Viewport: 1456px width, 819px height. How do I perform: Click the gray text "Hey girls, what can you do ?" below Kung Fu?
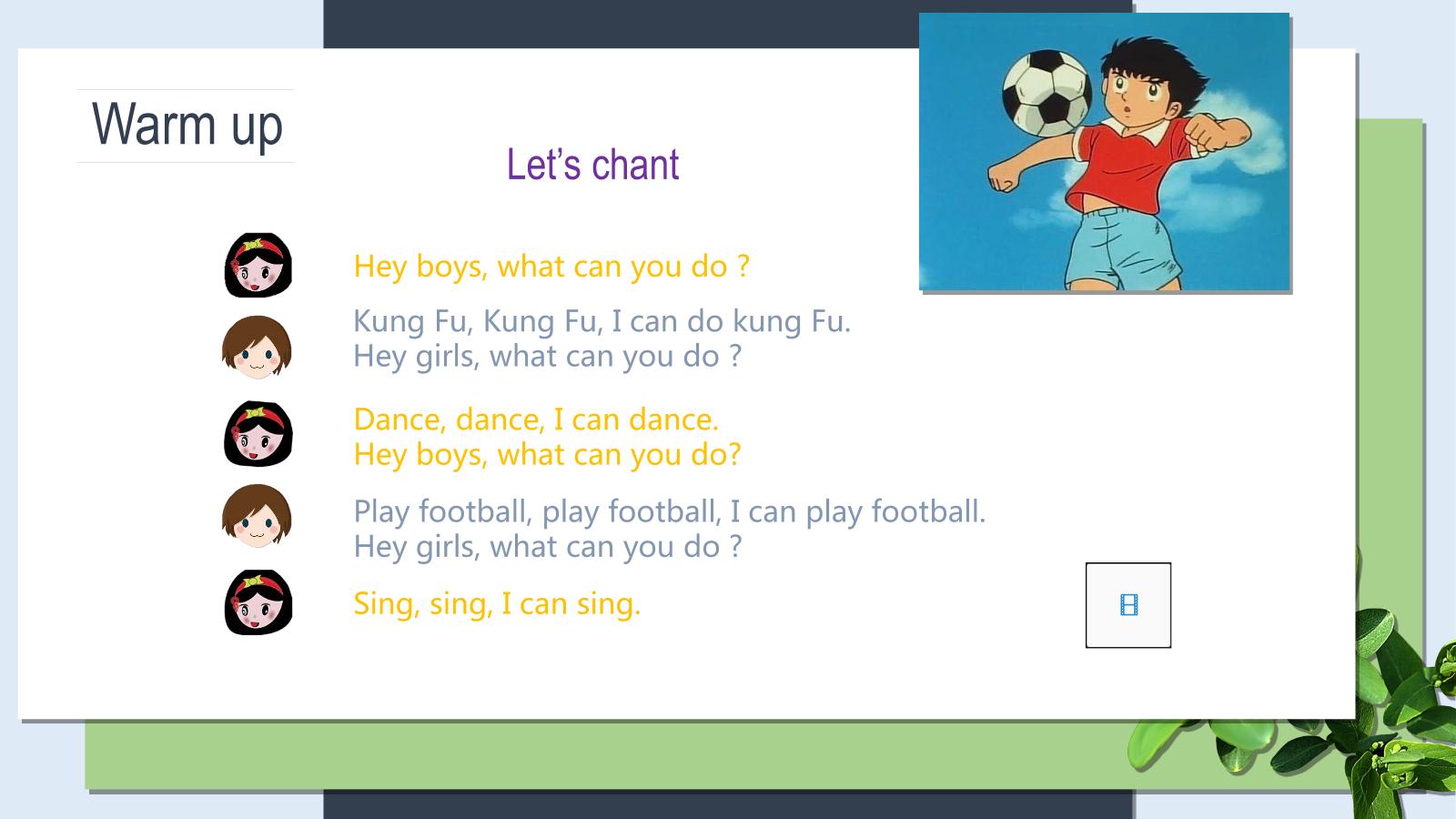(548, 357)
